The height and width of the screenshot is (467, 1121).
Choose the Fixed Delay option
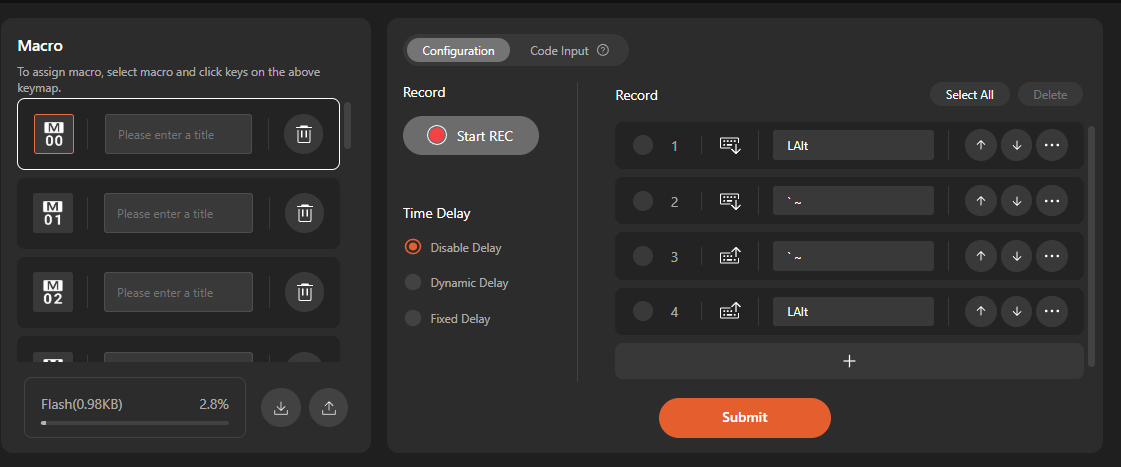pos(413,319)
